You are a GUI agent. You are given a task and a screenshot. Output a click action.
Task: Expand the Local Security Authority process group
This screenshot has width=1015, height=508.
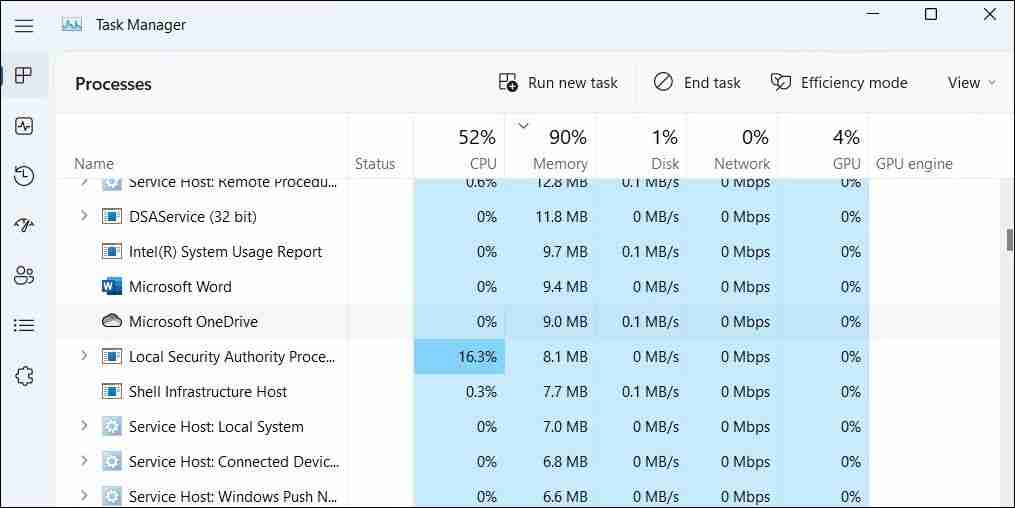pos(84,355)
